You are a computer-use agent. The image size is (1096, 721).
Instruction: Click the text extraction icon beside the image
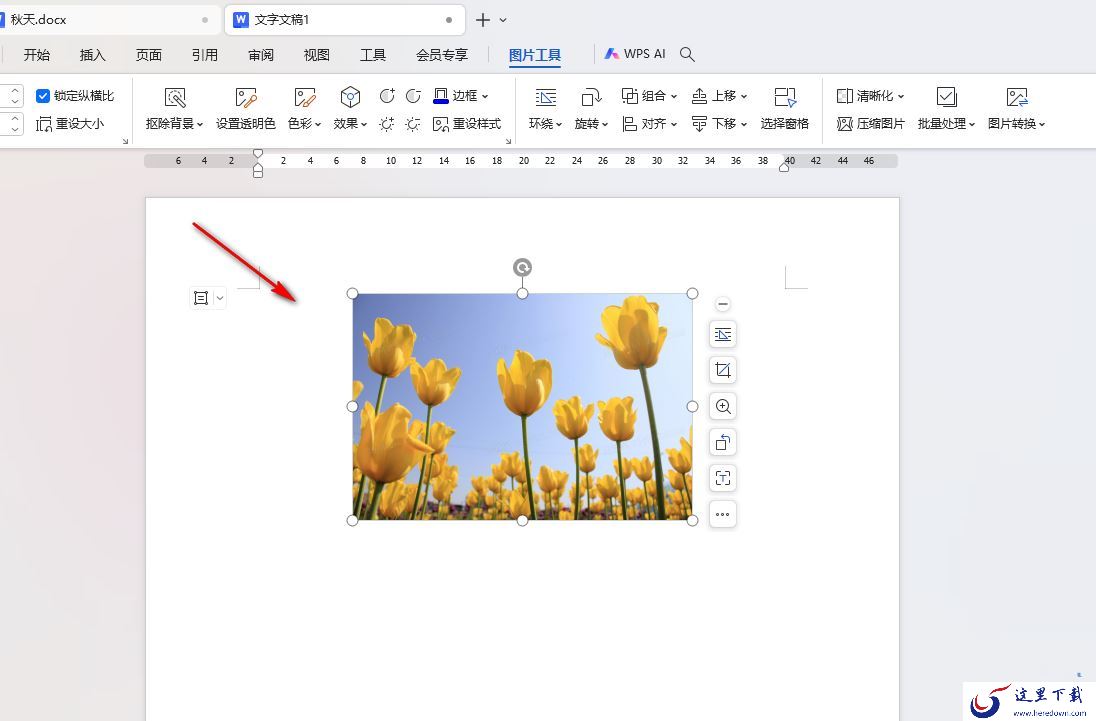pyautogui.click(x=723, y=479)
